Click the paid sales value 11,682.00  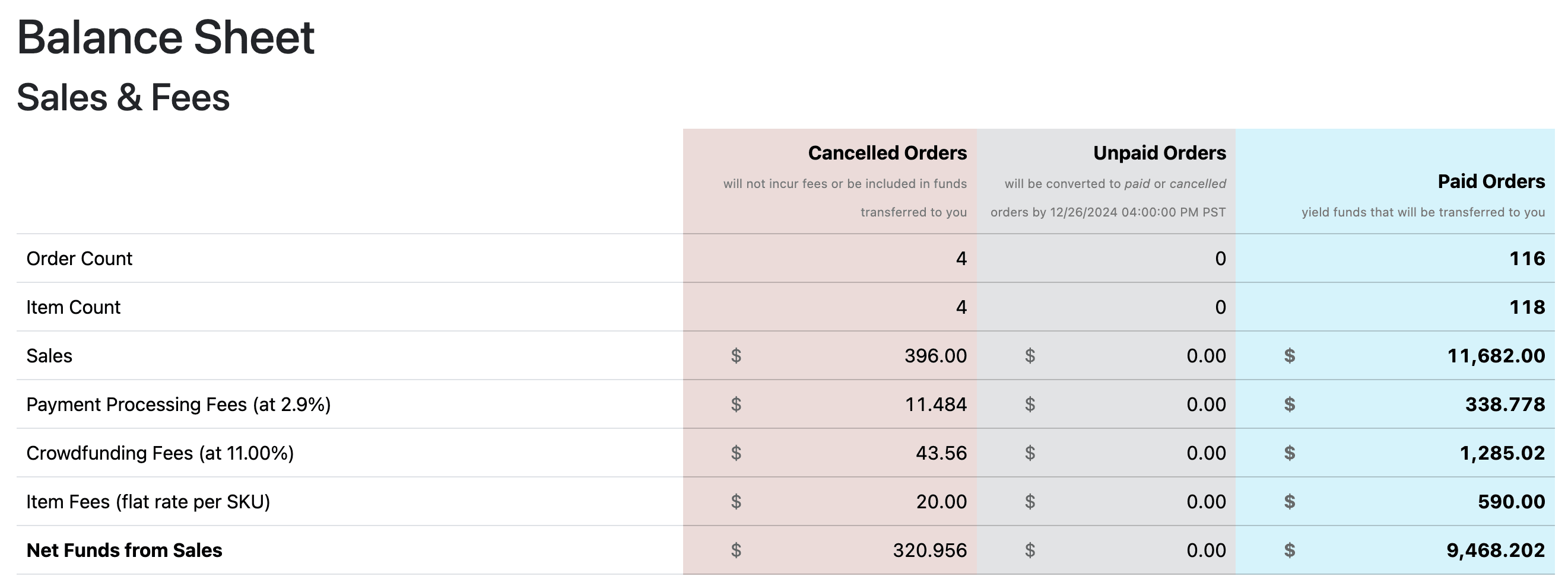[x=1496, y=356]
